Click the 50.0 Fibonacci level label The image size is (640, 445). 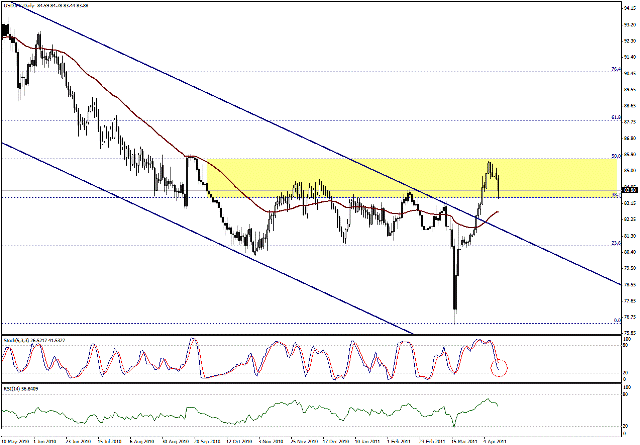point(615,155)
